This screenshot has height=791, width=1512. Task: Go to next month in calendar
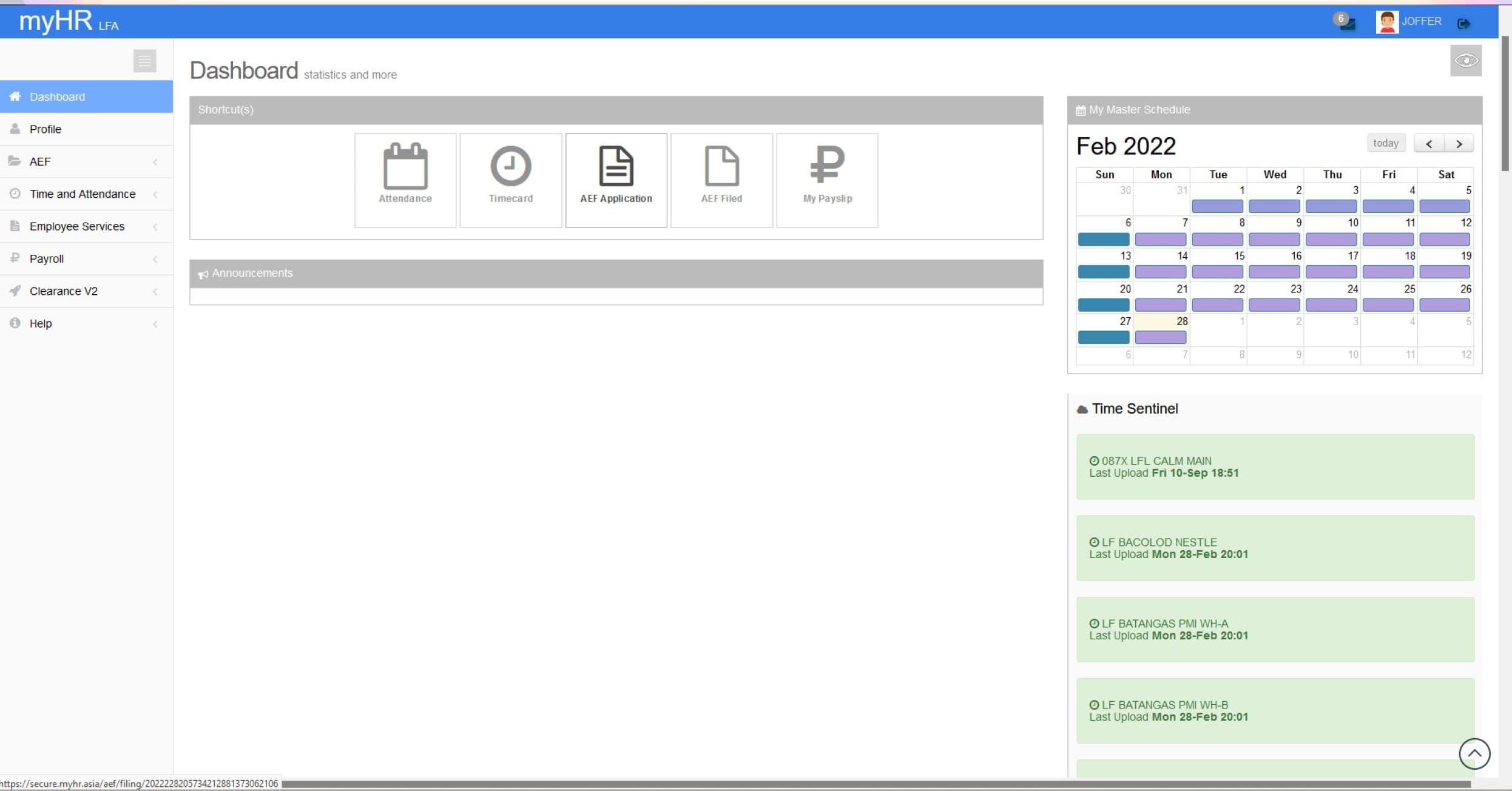point(1459,144)
